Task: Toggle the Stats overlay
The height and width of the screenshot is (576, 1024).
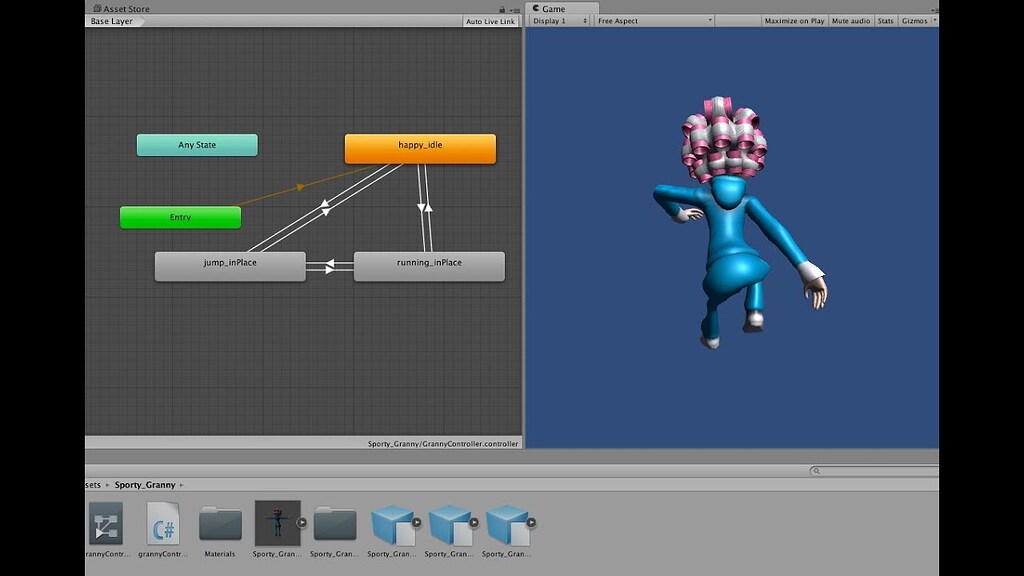Action: tap(884, 19)
